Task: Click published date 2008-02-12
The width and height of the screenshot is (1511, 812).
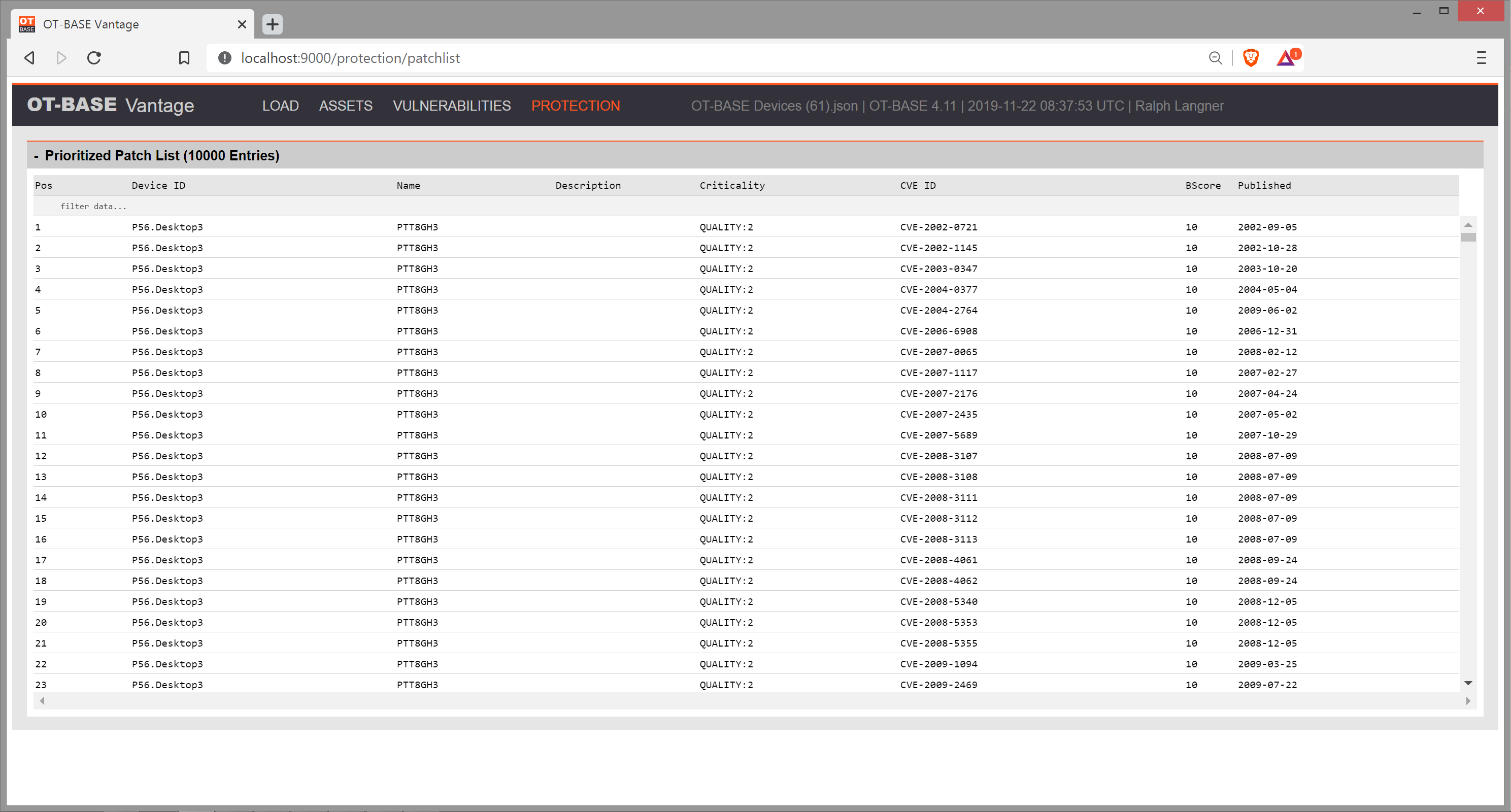Action: 1267,352
